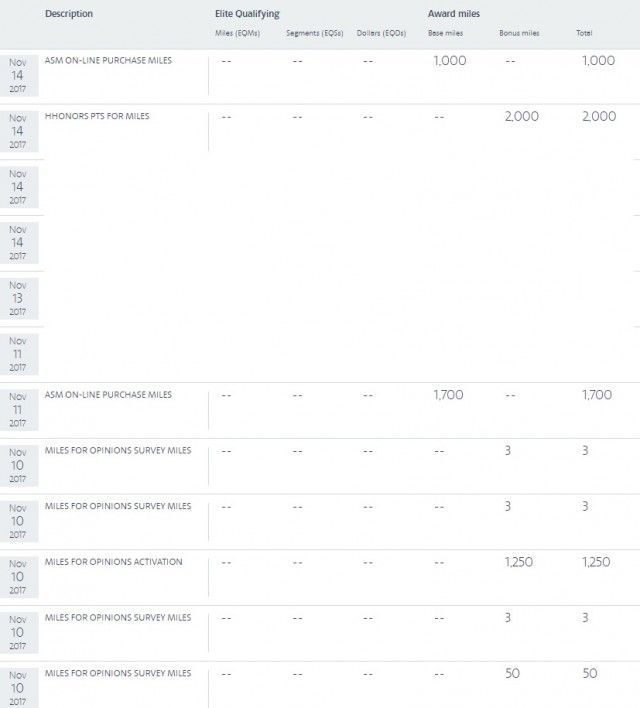
Task: Open the HHONORS PTS FOR MILES entry
Action: pyautogui.click(x=97, y=116)
